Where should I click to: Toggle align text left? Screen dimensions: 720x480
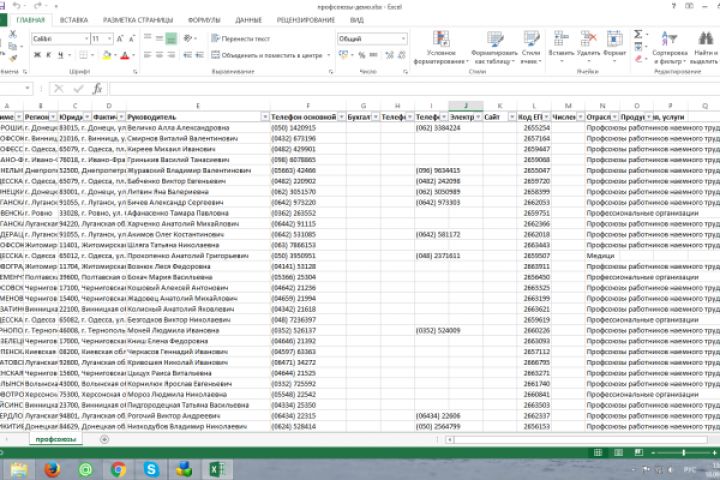[147, 55]
